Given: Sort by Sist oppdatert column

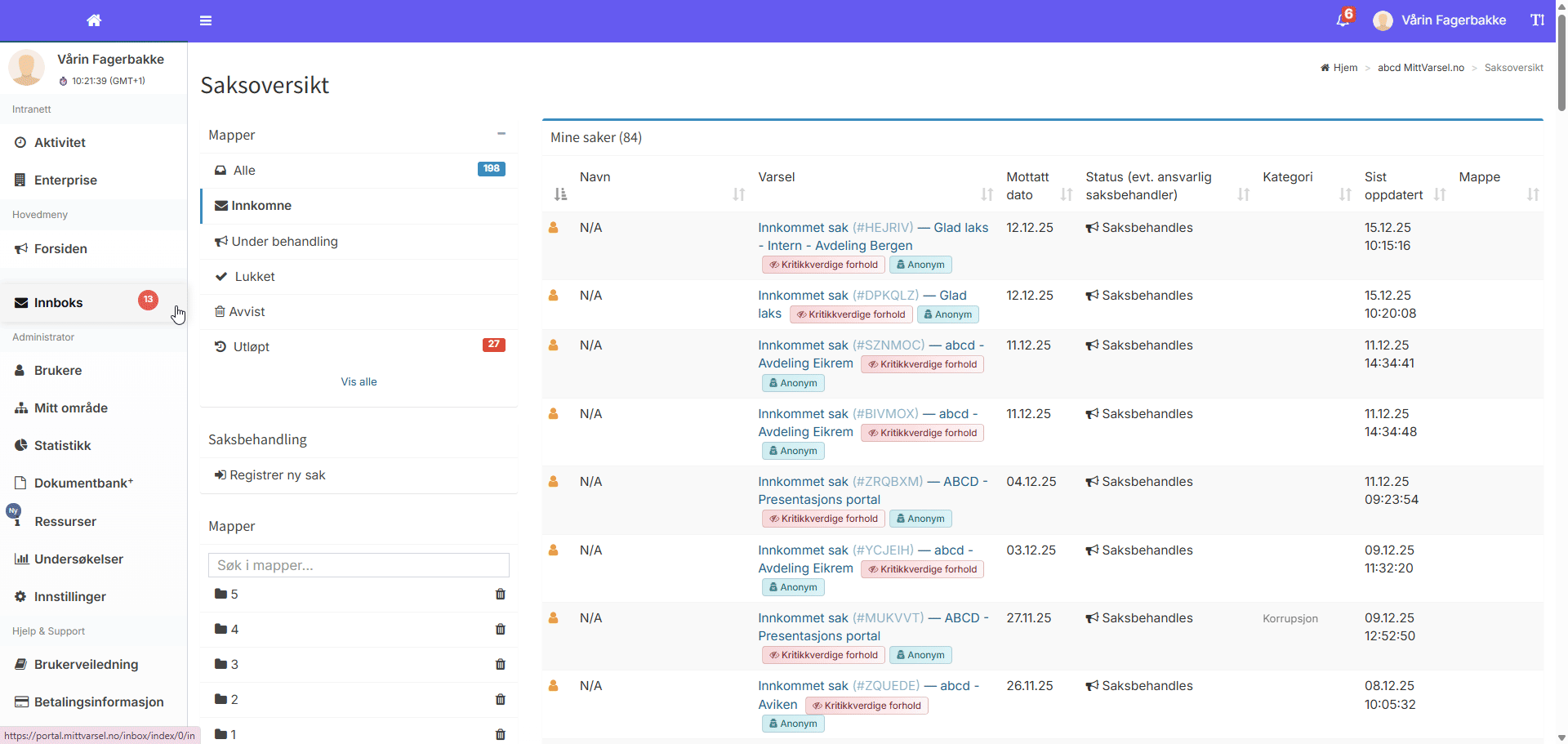Looking at the screenshot, I should click(x=1440, y=194).
